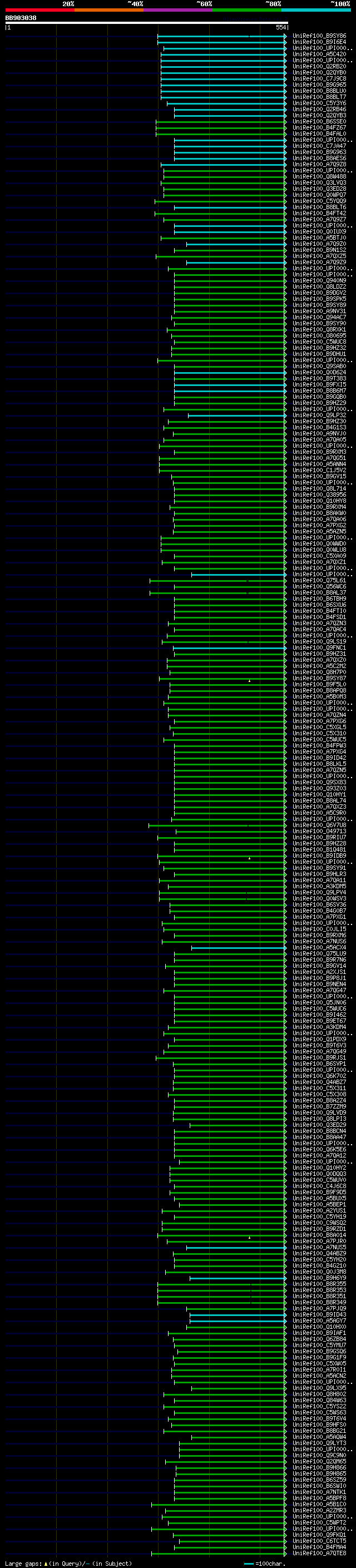
Task: Click the UniRef100_Q3ED28 label
Action: [319, 189]
